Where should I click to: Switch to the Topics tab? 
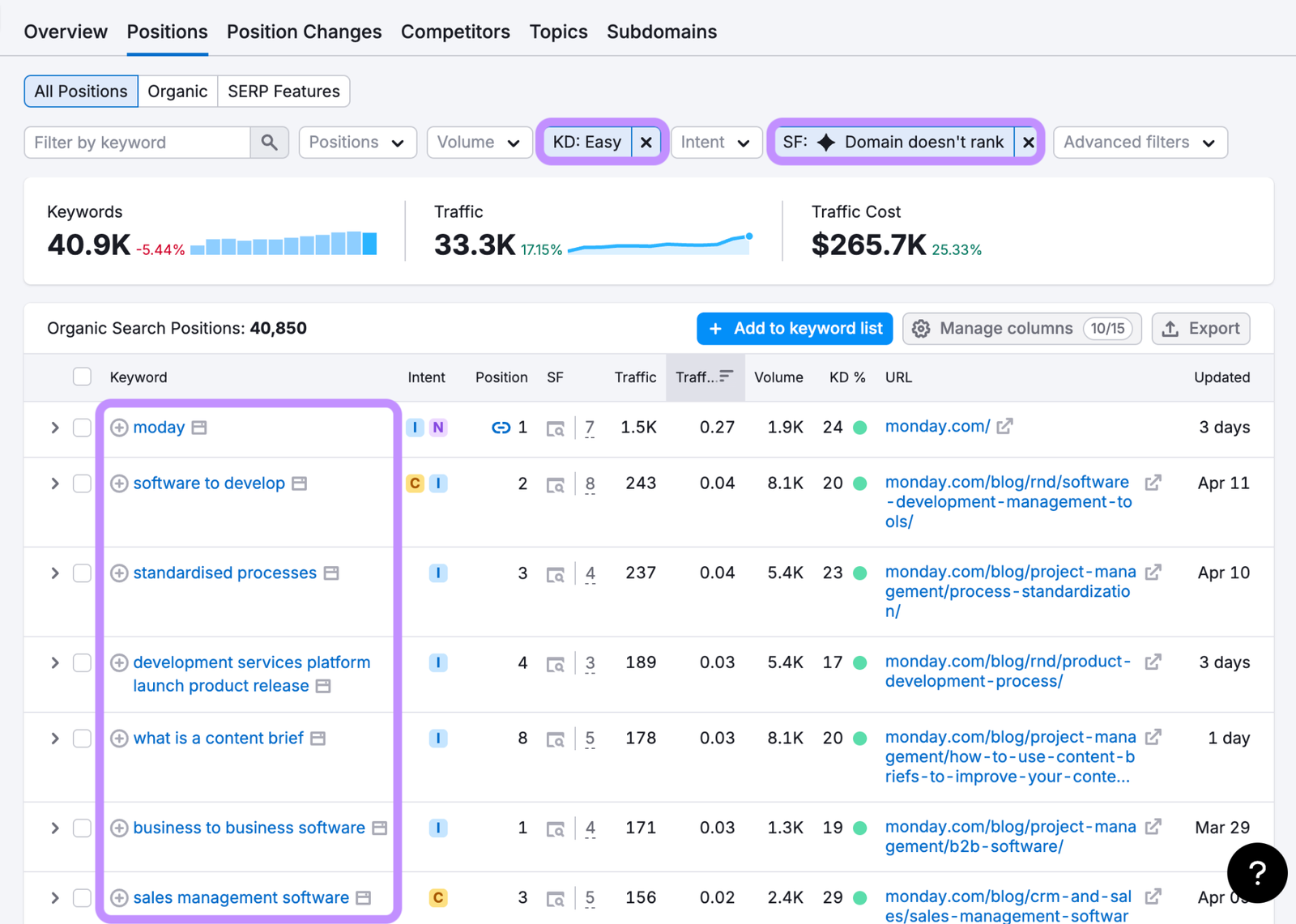558,32
